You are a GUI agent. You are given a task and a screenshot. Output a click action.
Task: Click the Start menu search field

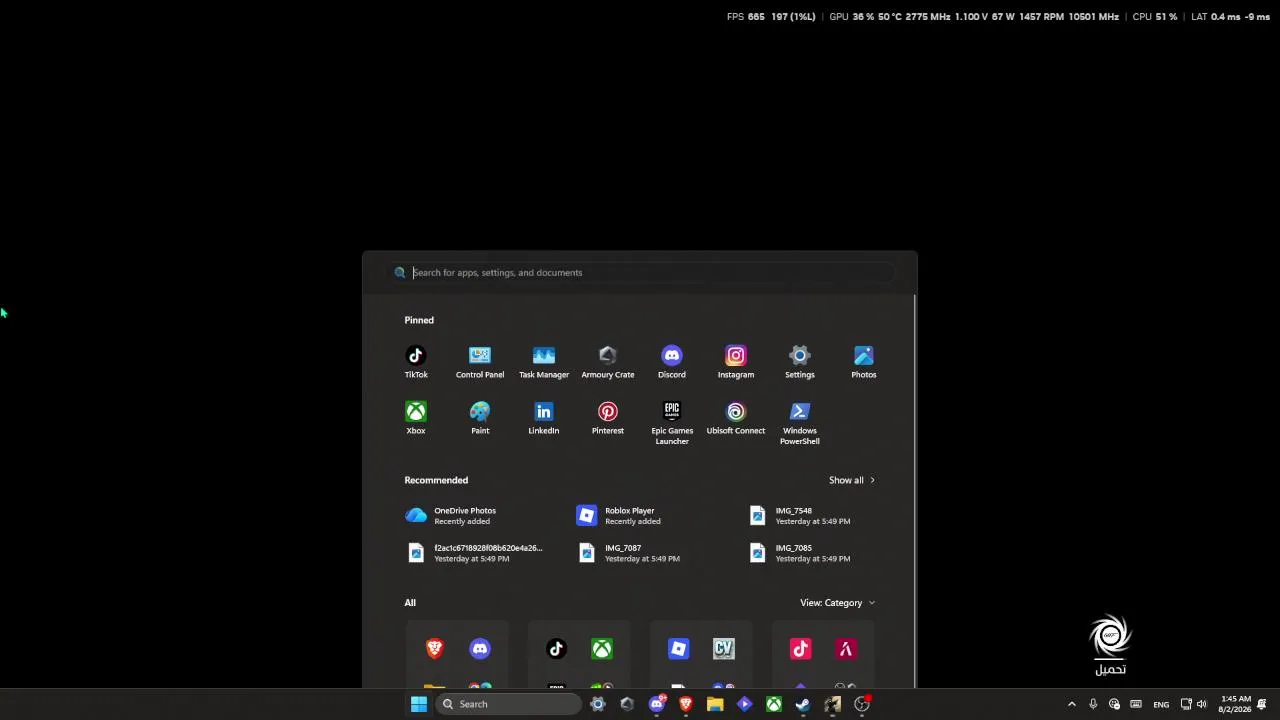coord(640,272)
